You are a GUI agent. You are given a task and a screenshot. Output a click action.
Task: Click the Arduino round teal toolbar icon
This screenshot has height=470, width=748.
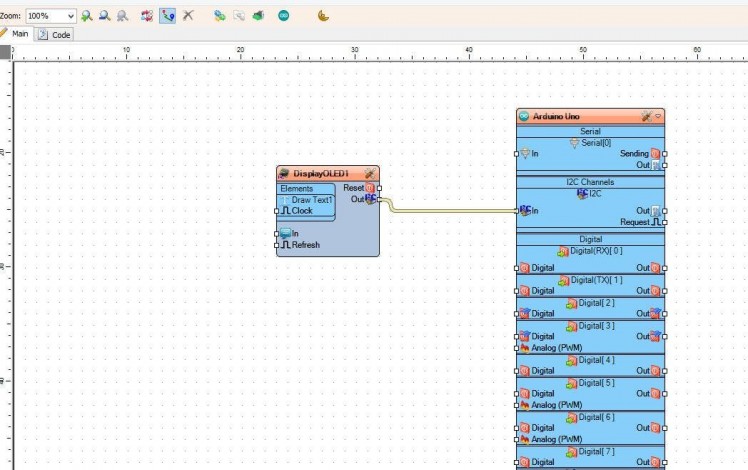coord(284,16)
